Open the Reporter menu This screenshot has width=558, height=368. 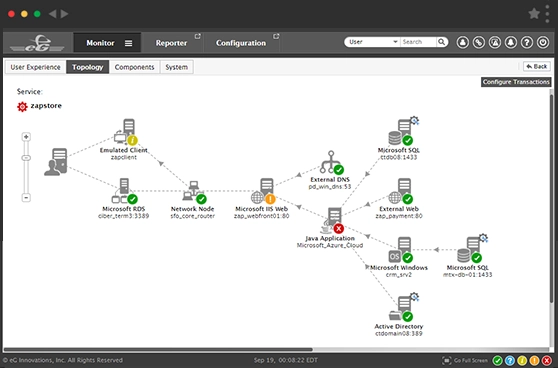pyautogui.click(x=171, y=43)
